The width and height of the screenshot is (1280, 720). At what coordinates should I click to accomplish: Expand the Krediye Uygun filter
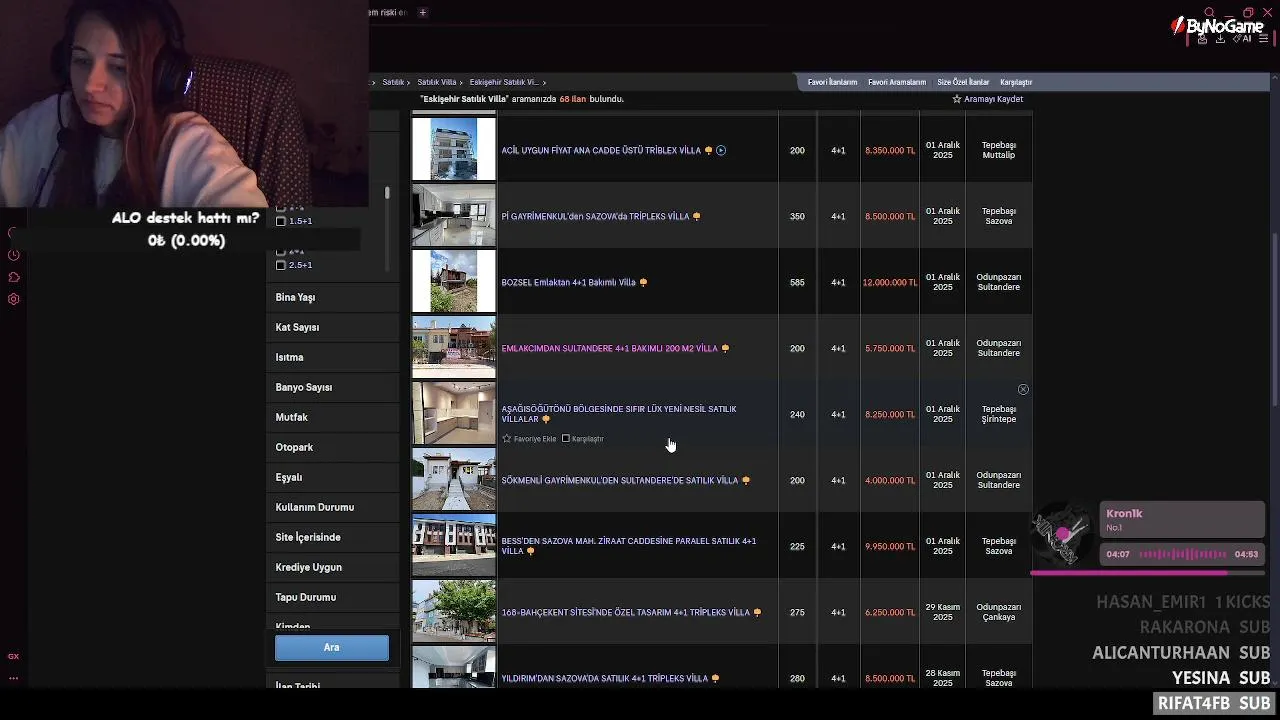pyautogui.click(x=333, y=567)
